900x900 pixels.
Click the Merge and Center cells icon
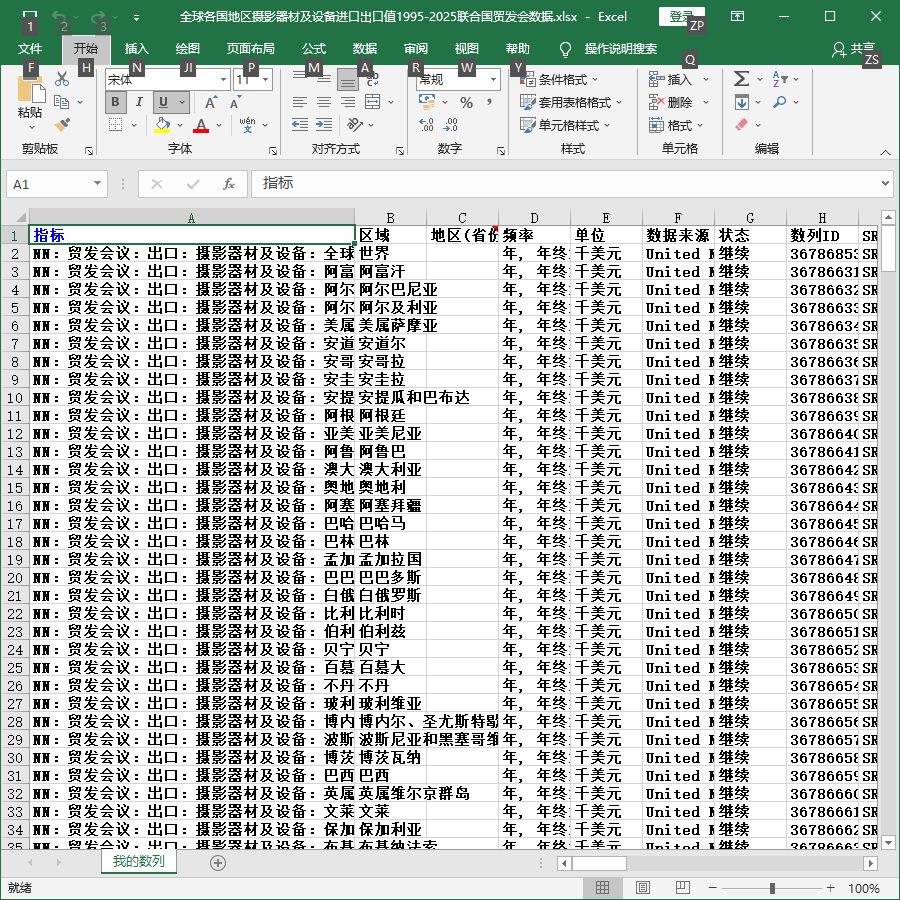(373, 102)
